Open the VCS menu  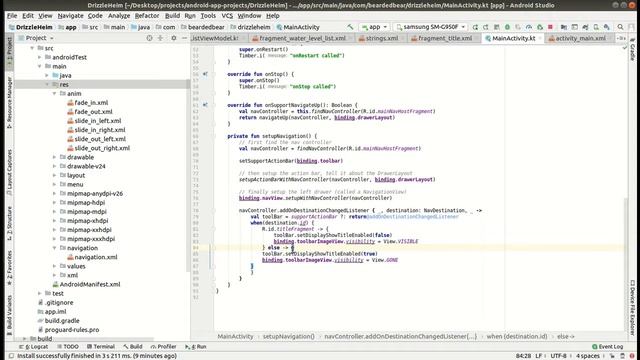227,16
